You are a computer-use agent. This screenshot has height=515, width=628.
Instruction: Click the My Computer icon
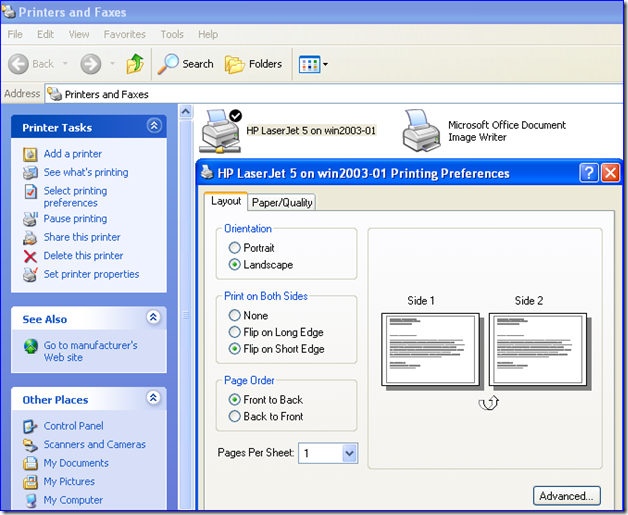click(x=31, y=501)
